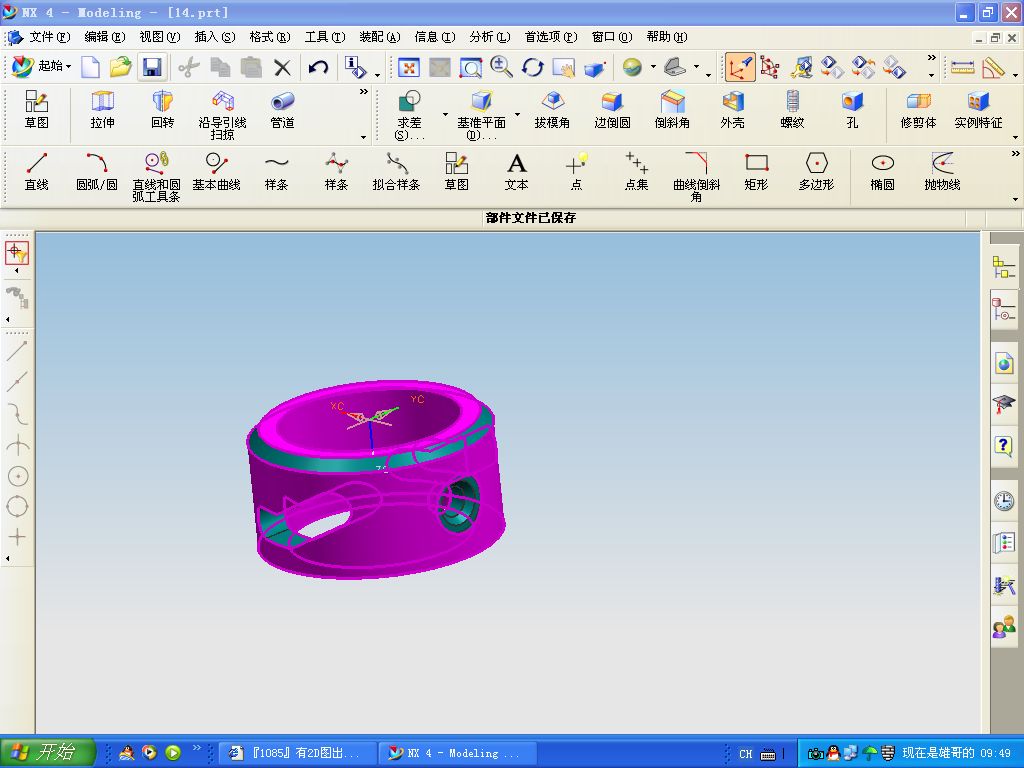Screen dimensions: 1024x768
Task: Select the Polygon (多边形) tool
Action: tap(816, 172)
